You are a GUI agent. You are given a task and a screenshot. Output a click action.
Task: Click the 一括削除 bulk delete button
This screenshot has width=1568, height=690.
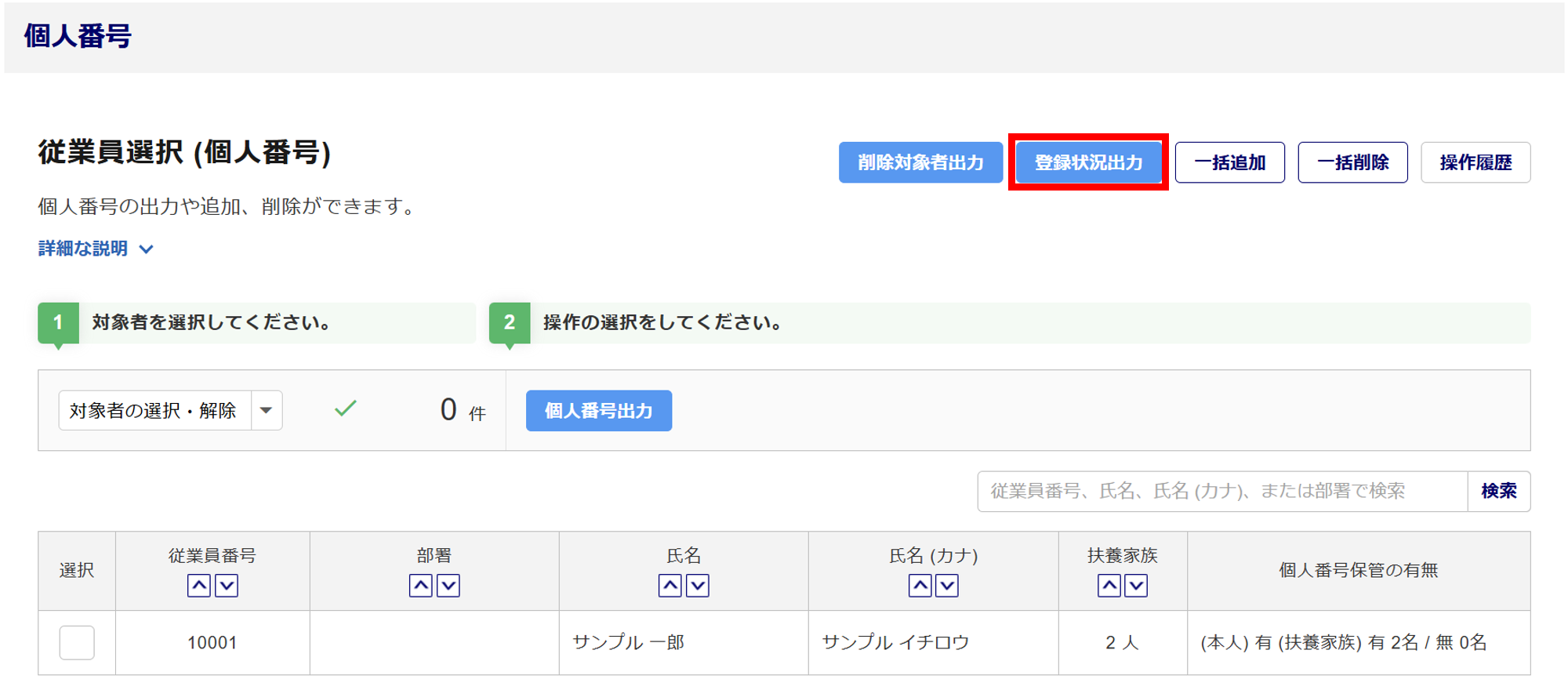pos(1352,162)
